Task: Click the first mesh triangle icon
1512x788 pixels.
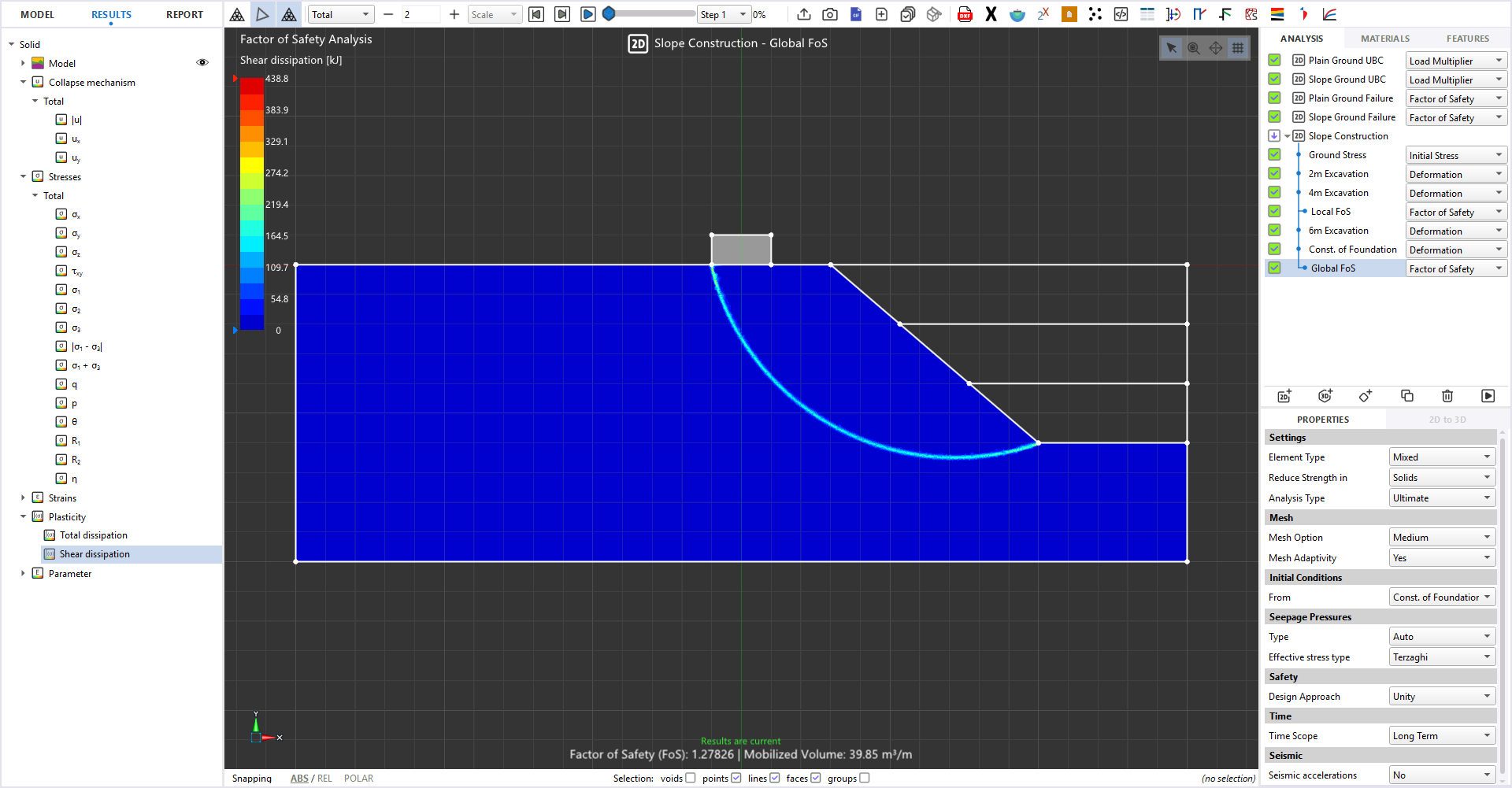Action: pos(237,14)
